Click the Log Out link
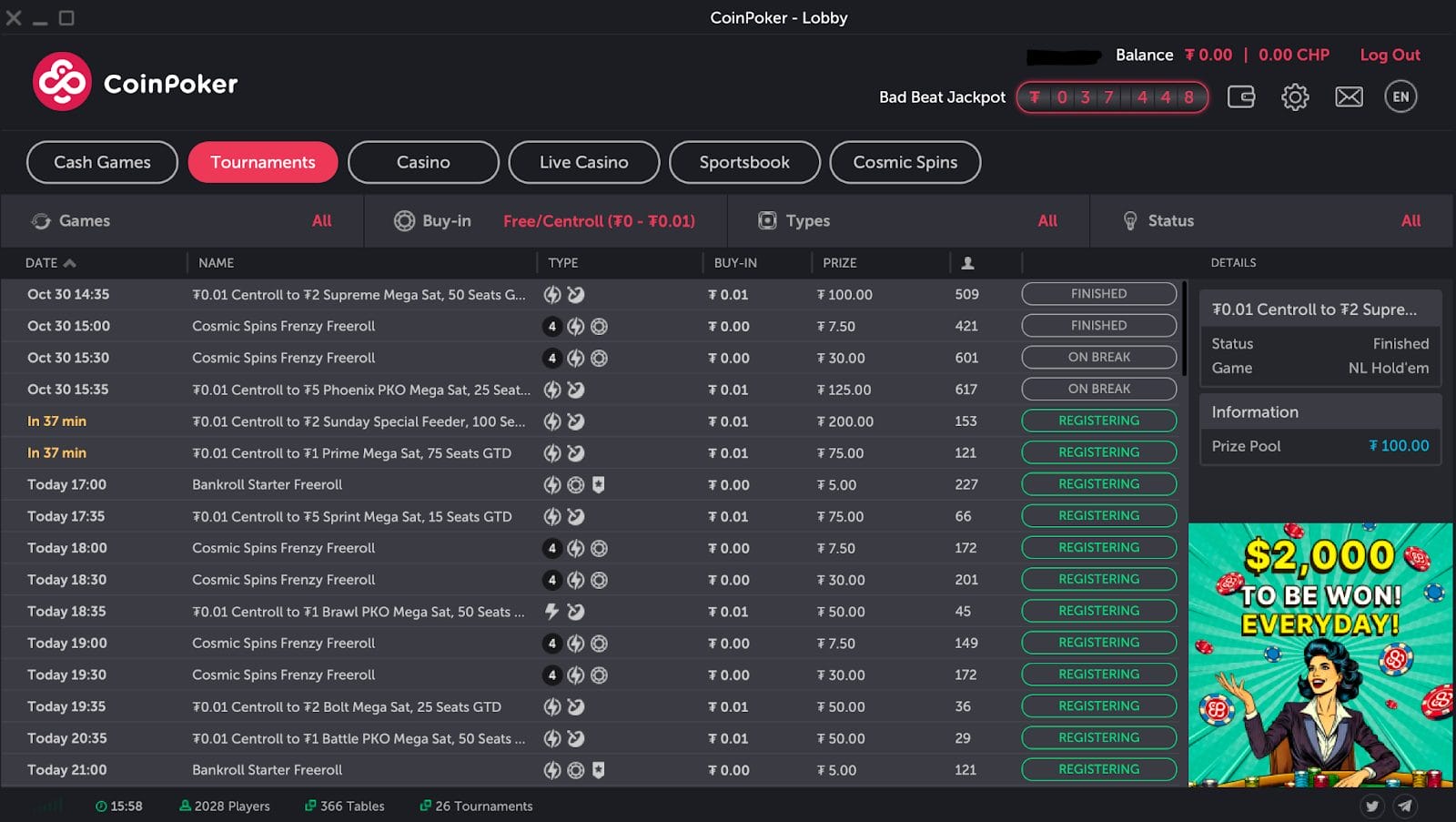 1390,55
